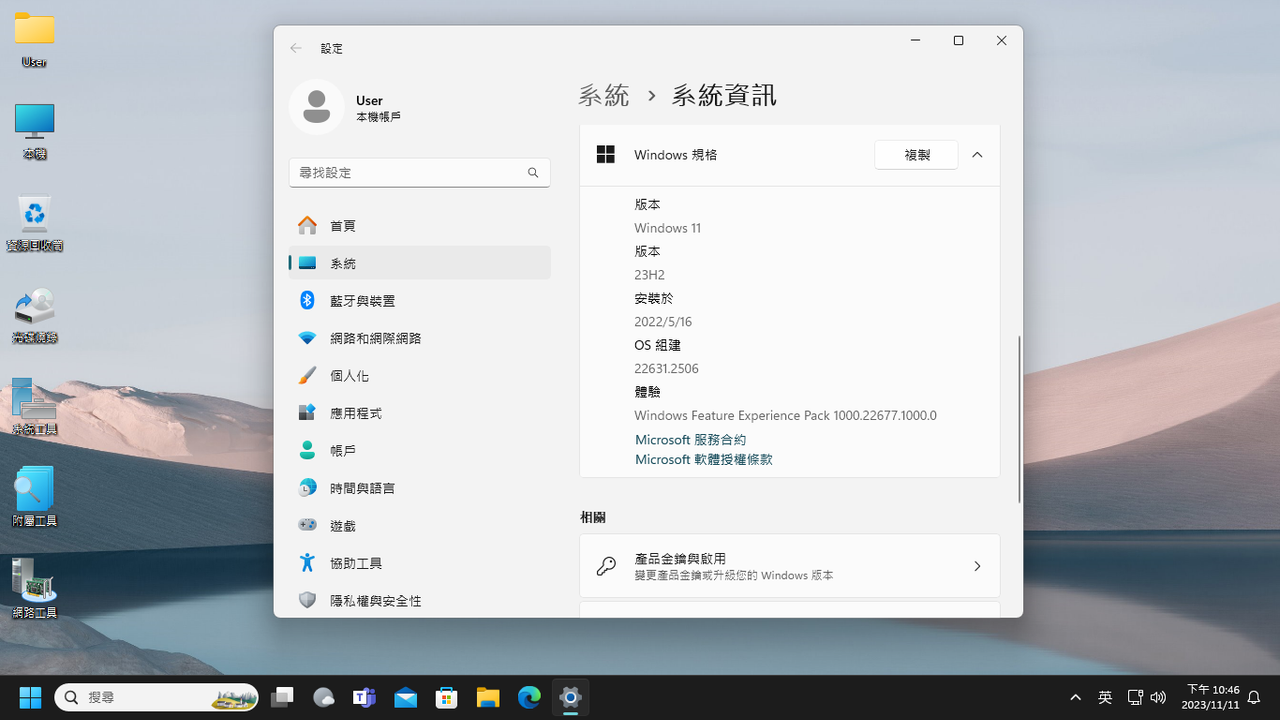Open the Recycle Bin desktop icon
This screenshot has height=720, width=1280.
pos(35,223)
